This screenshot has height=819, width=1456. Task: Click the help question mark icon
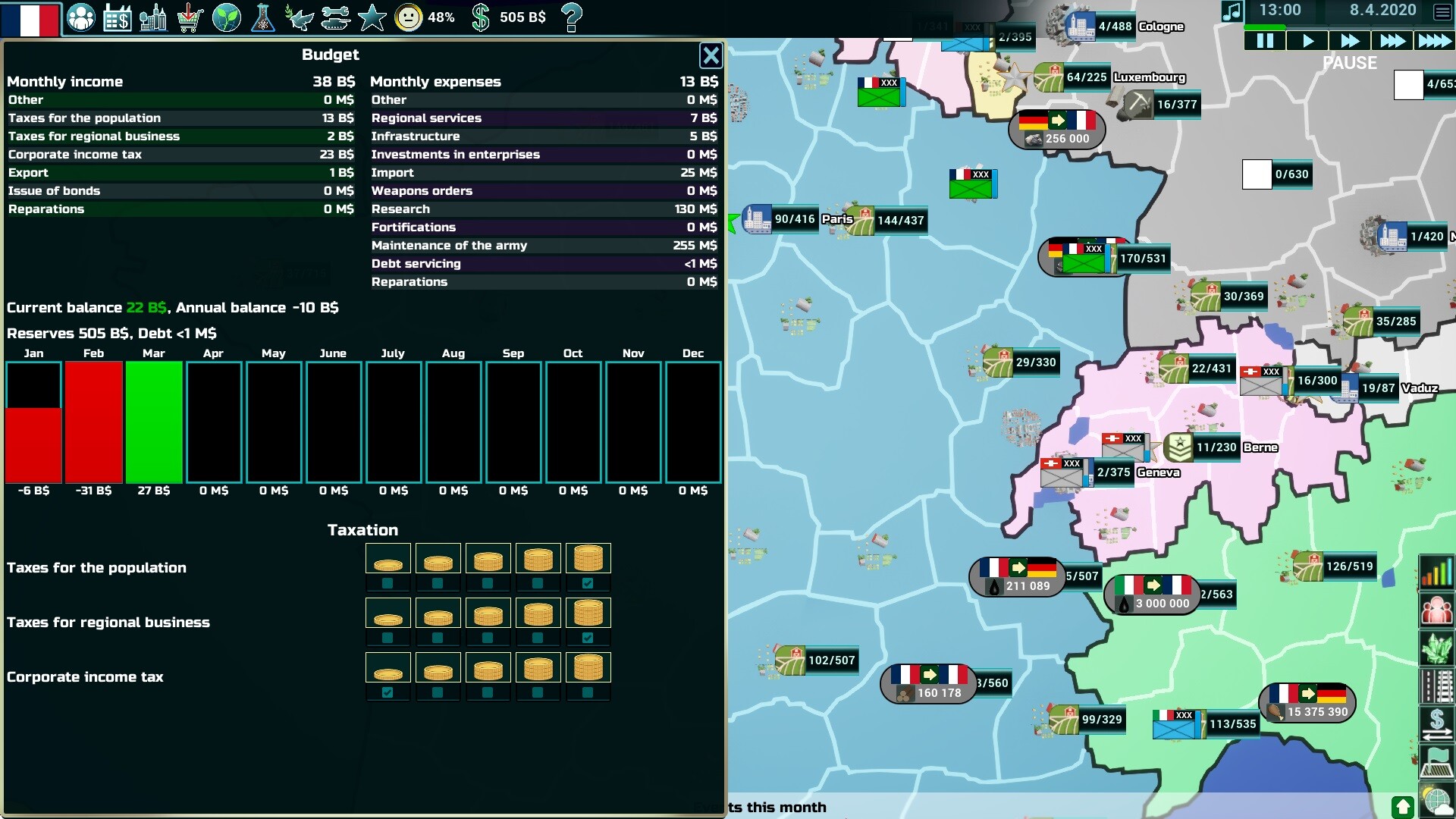click(x=572, y=17)
